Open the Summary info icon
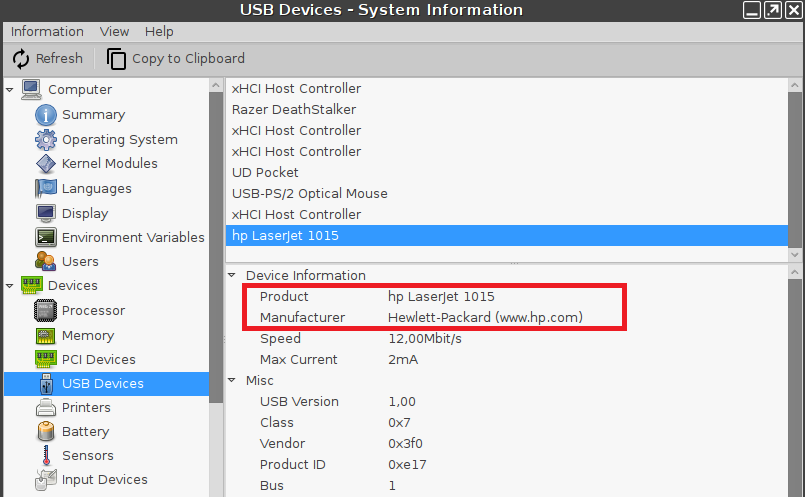805x497 pixels. coord(46,115)
